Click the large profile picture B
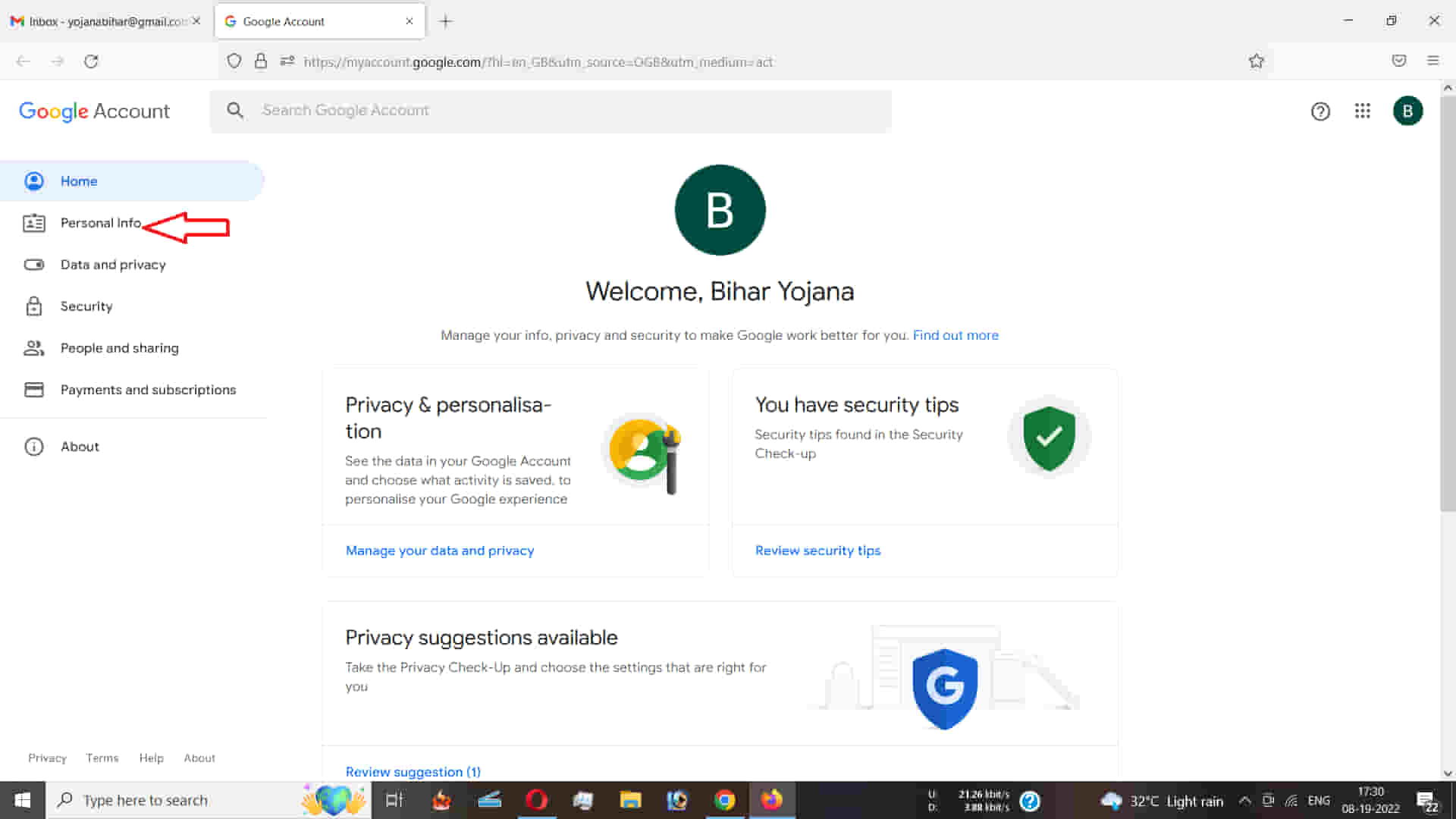Viewport: 1456px width, 819px height. [720, 210]
